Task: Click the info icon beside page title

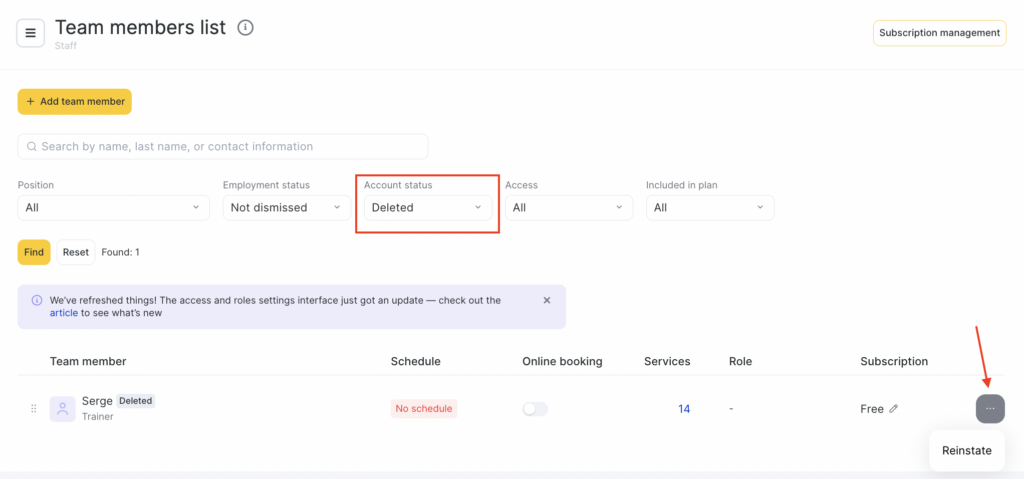Action: [x=245, y=28]
